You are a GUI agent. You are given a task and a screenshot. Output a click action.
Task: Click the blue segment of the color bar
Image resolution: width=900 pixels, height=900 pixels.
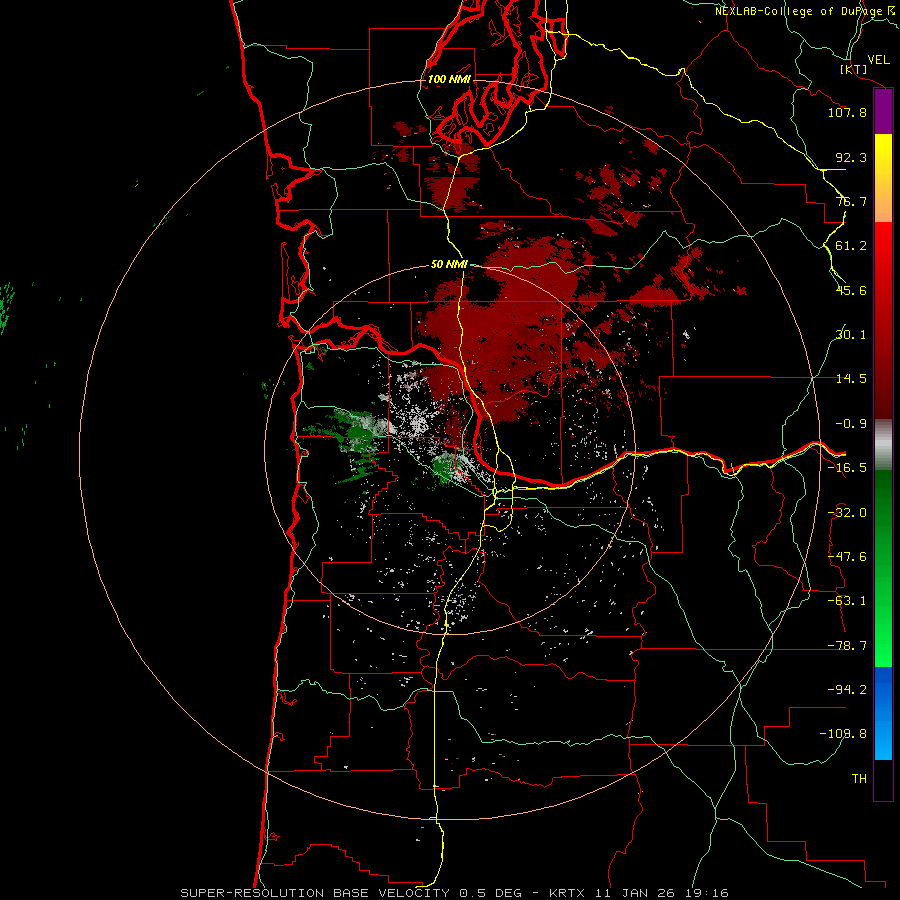point(883,713)
